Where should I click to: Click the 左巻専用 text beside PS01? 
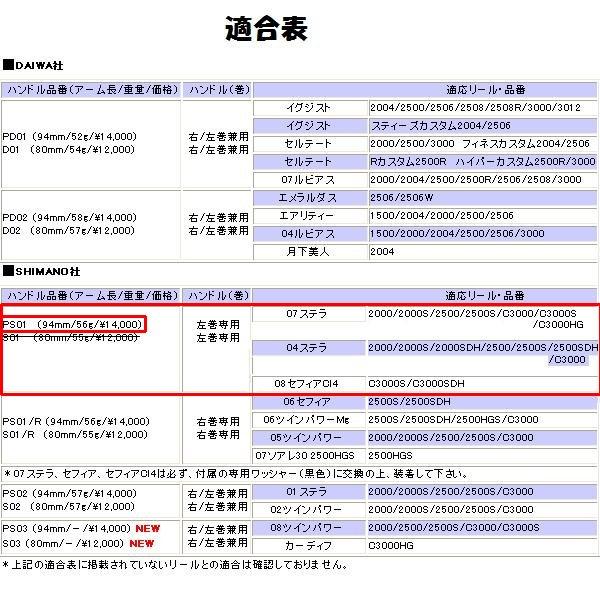[x=218, y=325]
